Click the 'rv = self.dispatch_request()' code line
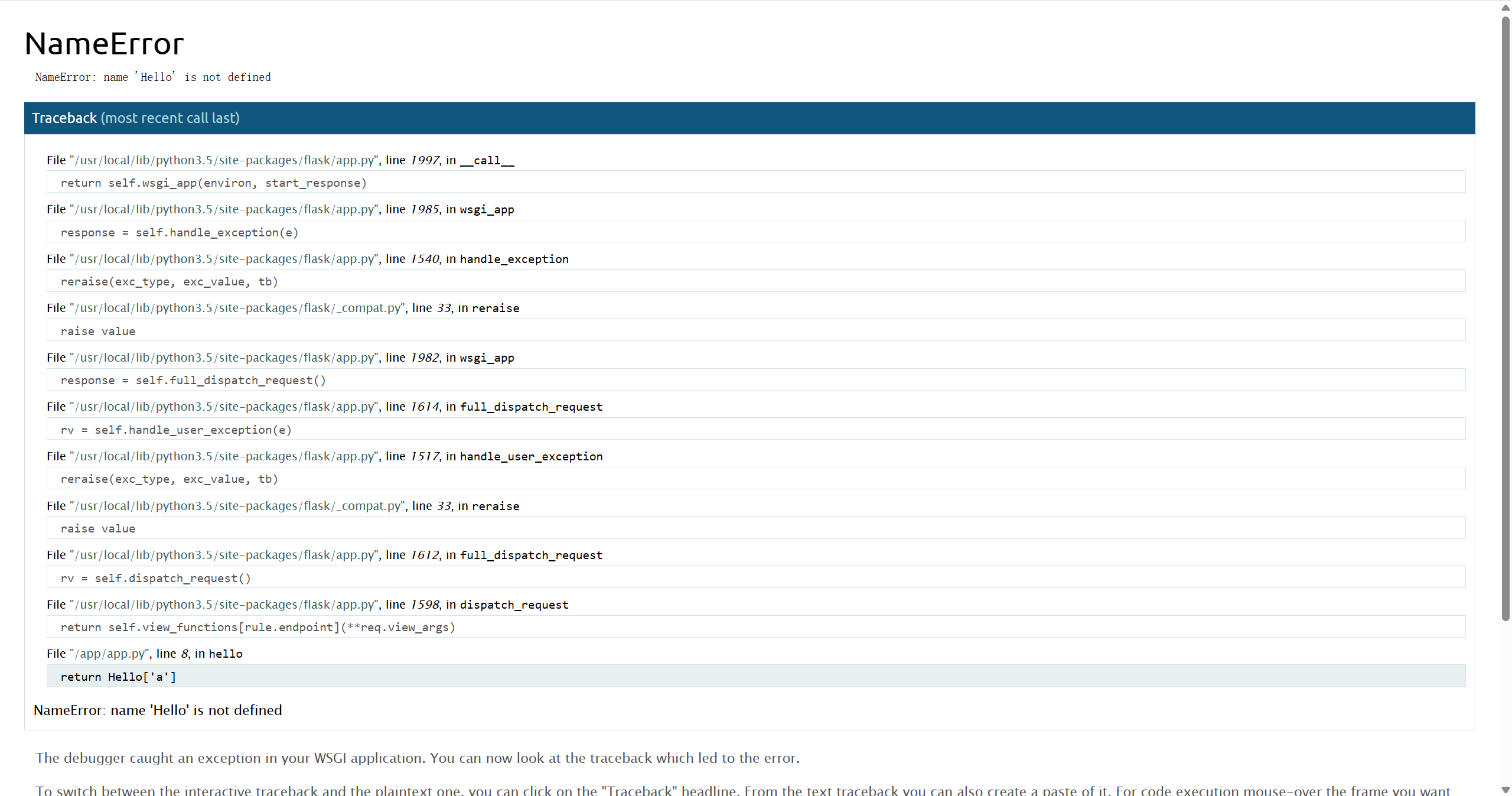This screenshot has width=1512, height=796. [x=155, y=578]
